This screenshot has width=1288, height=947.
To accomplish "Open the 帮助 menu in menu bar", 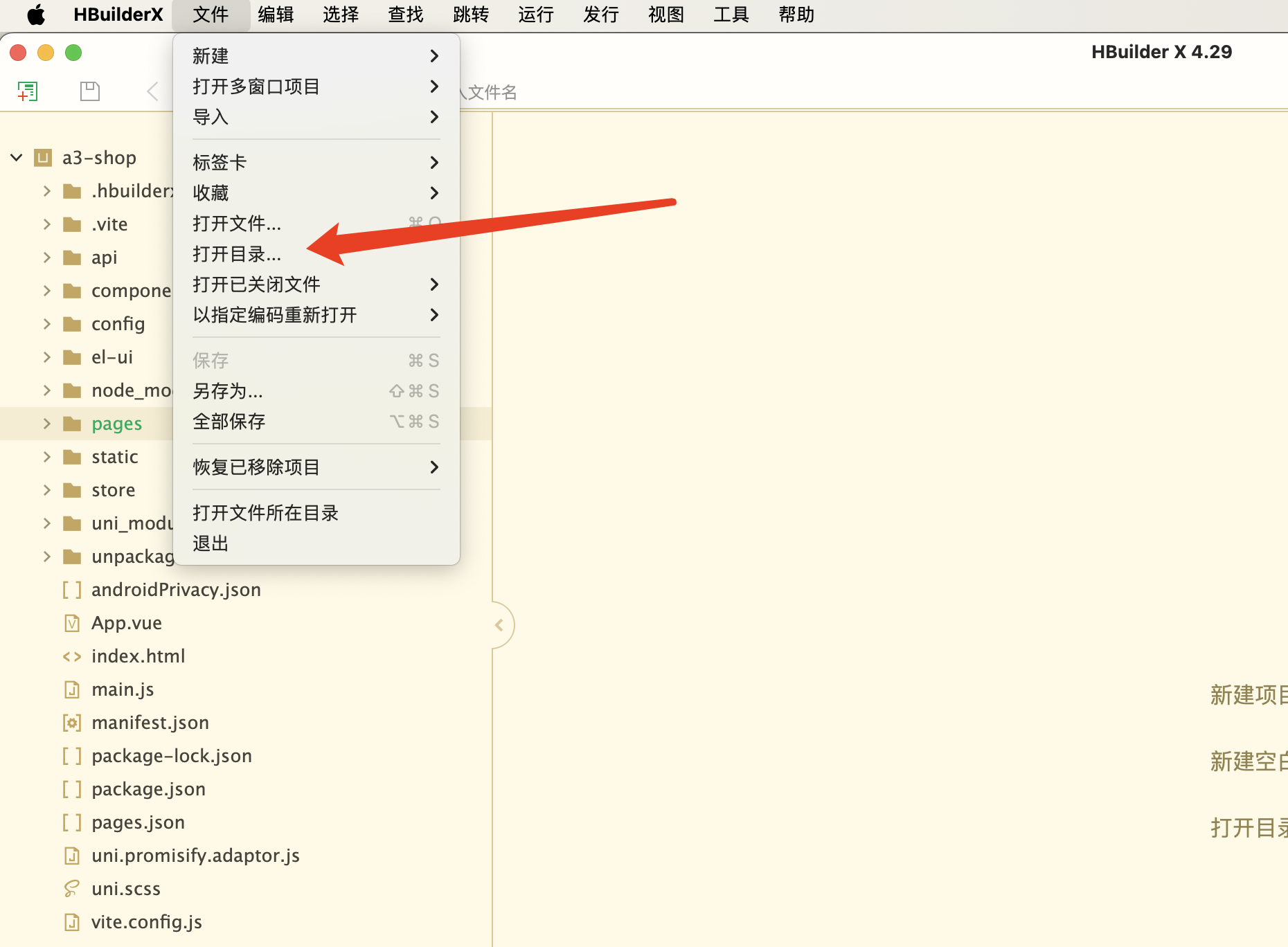I will click(x=796, y=15).
